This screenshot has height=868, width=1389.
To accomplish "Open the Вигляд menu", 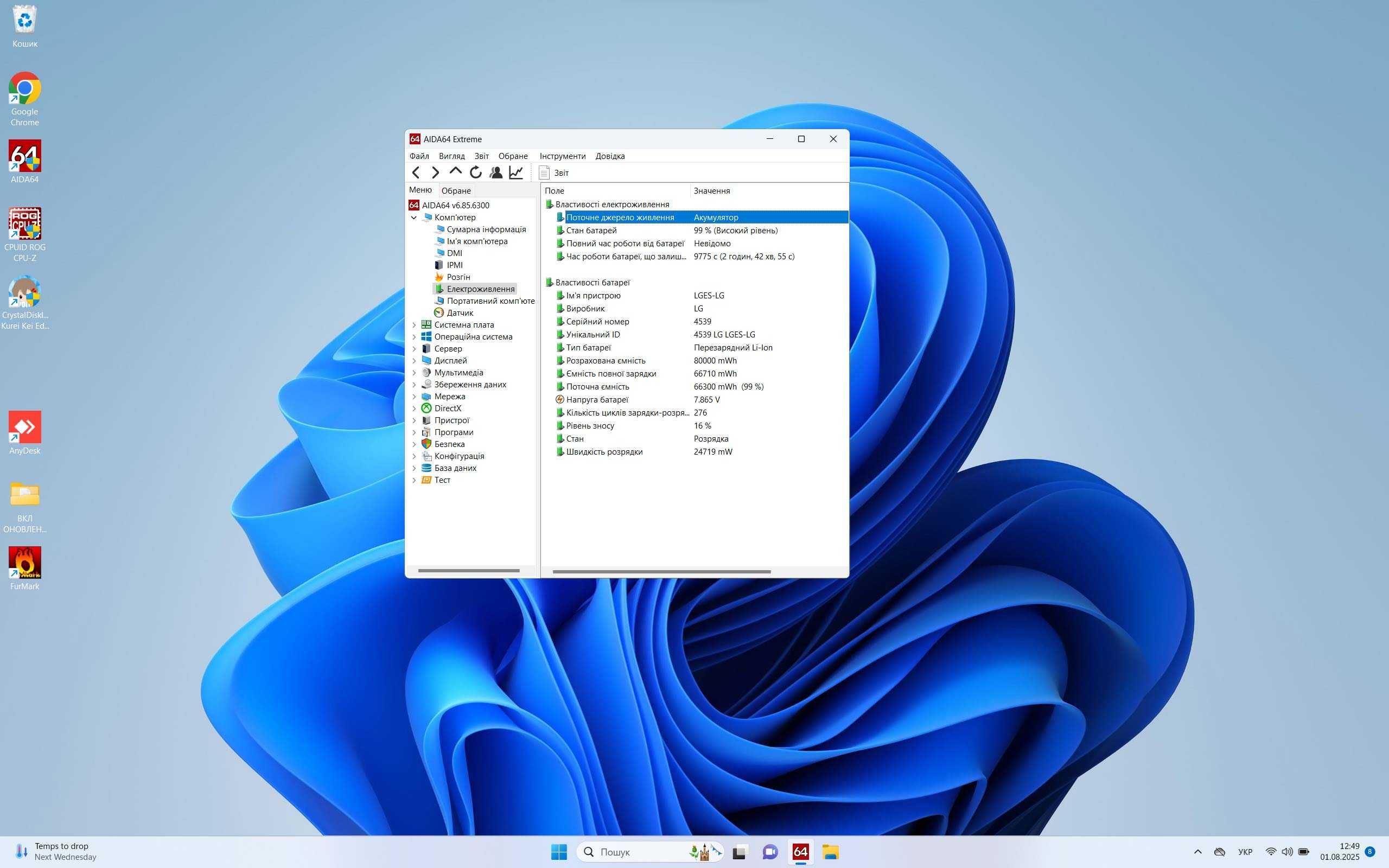I will tap(452, 156).
